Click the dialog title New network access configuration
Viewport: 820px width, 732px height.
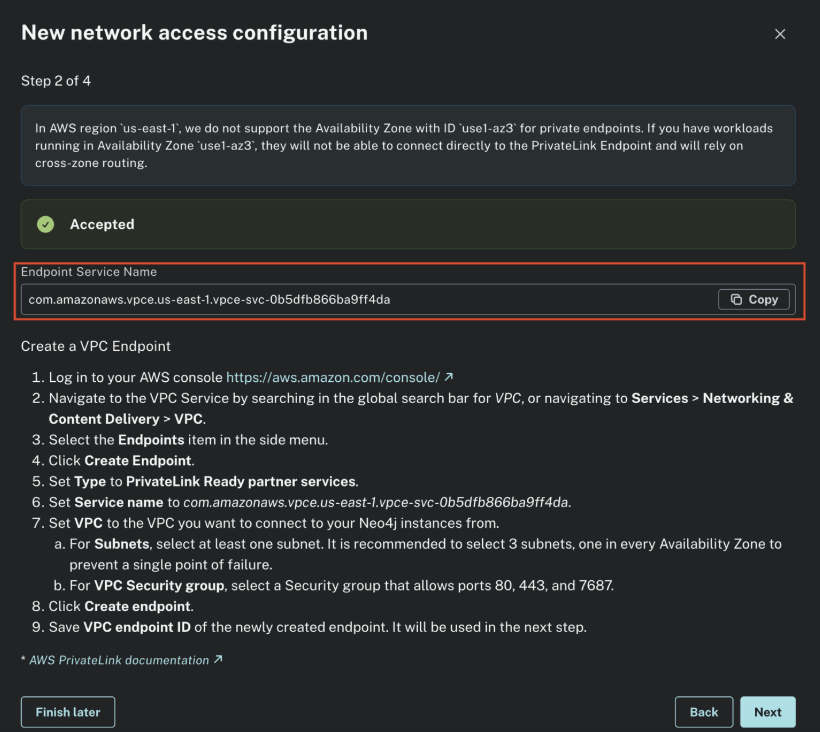point(193,32)
